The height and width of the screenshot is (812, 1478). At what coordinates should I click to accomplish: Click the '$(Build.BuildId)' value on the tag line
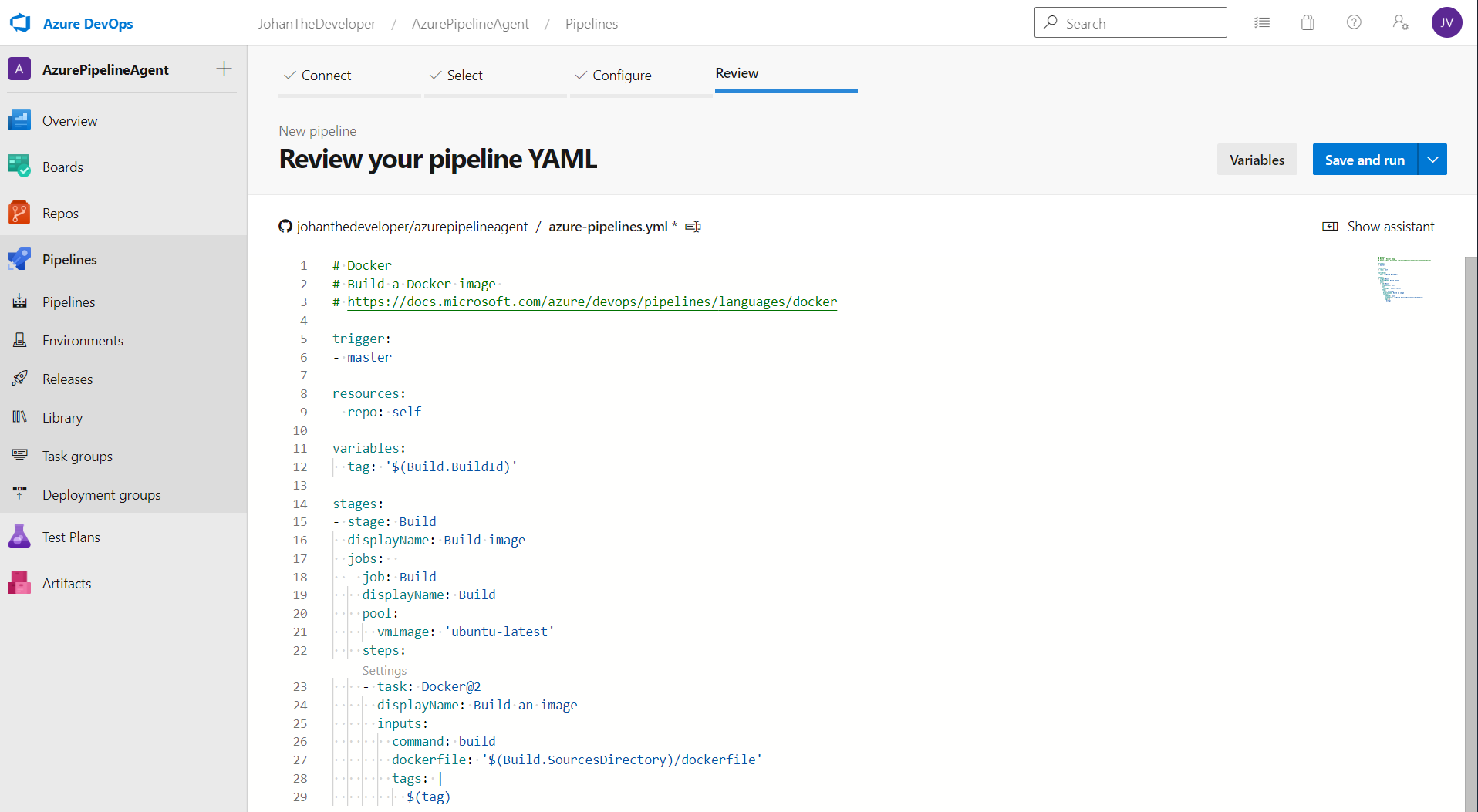coord(450,467)
